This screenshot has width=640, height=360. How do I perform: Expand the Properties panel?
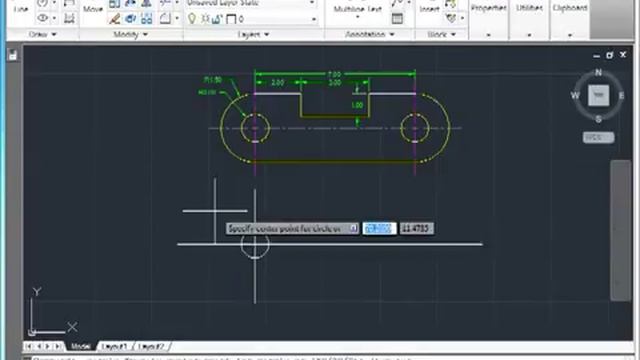coord(489,35)
